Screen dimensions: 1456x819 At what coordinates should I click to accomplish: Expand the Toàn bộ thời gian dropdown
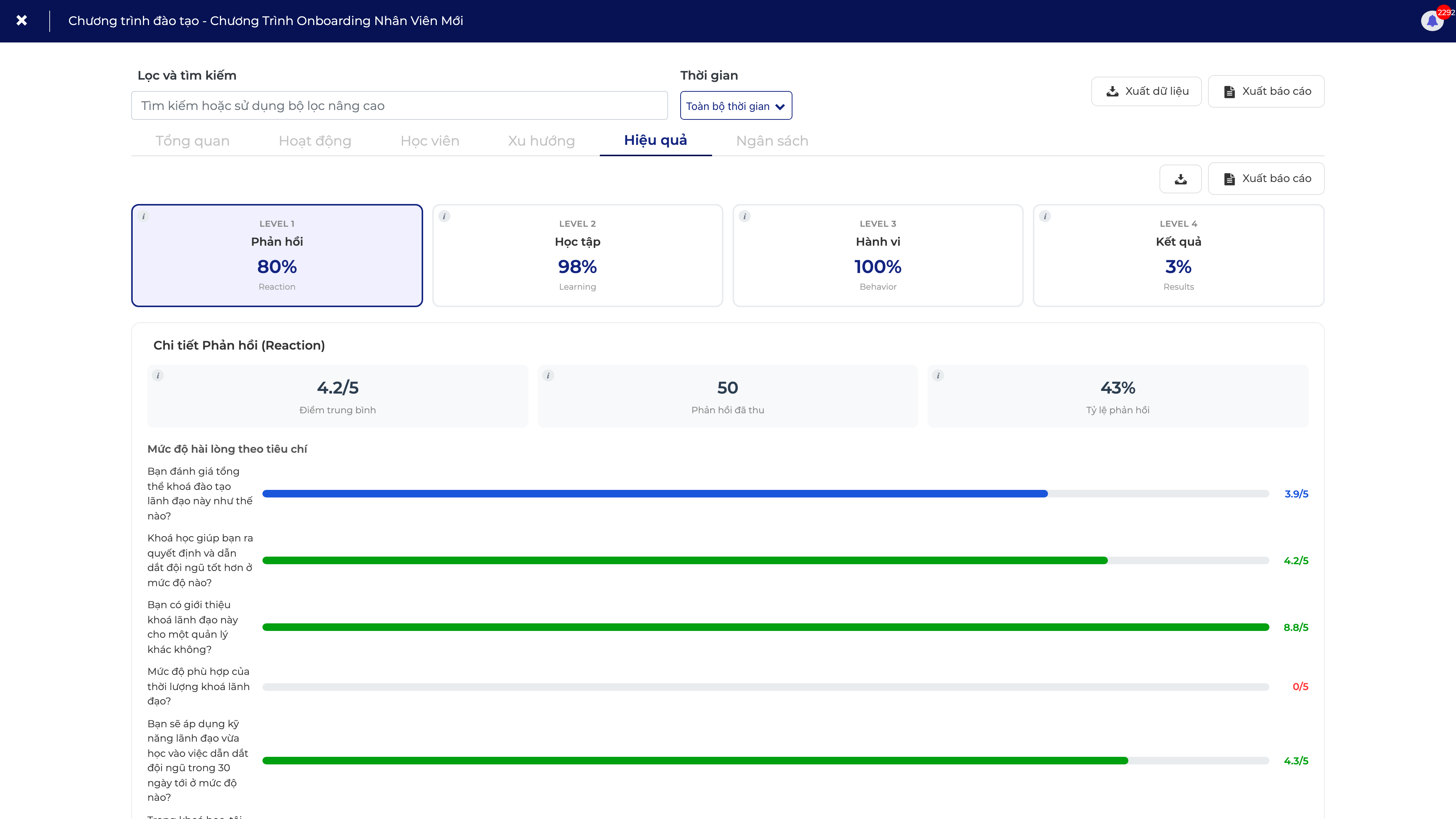(736, 106)
